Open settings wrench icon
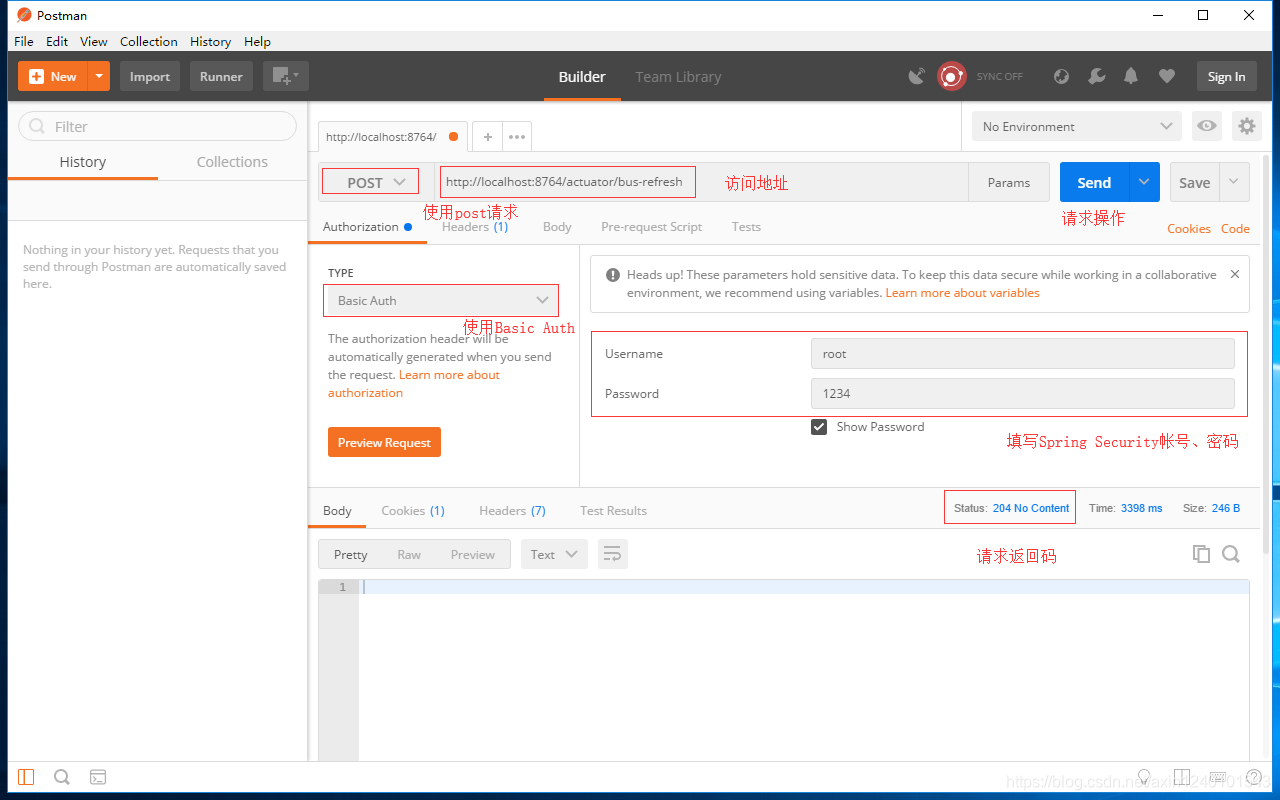 tap(1096, 76)
